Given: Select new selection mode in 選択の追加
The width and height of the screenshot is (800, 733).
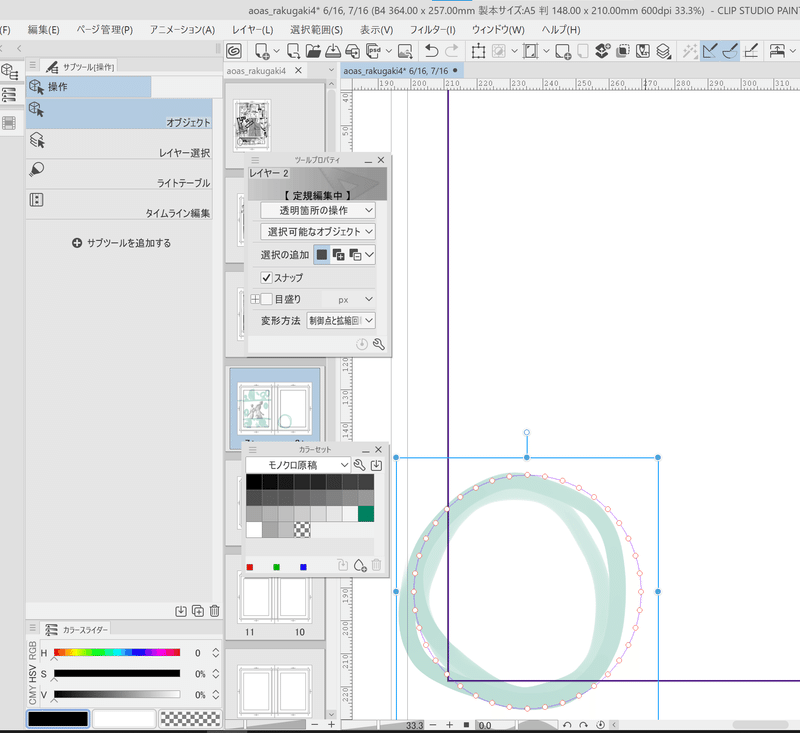Looking at the screenshot, I should click(x=321, y=255).
